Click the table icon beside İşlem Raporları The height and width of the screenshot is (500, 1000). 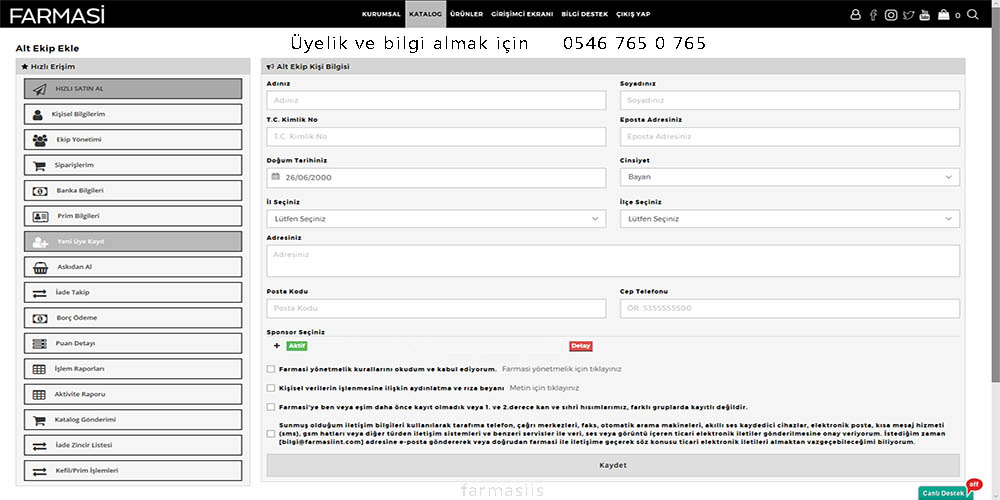click(x=40, y=369)
